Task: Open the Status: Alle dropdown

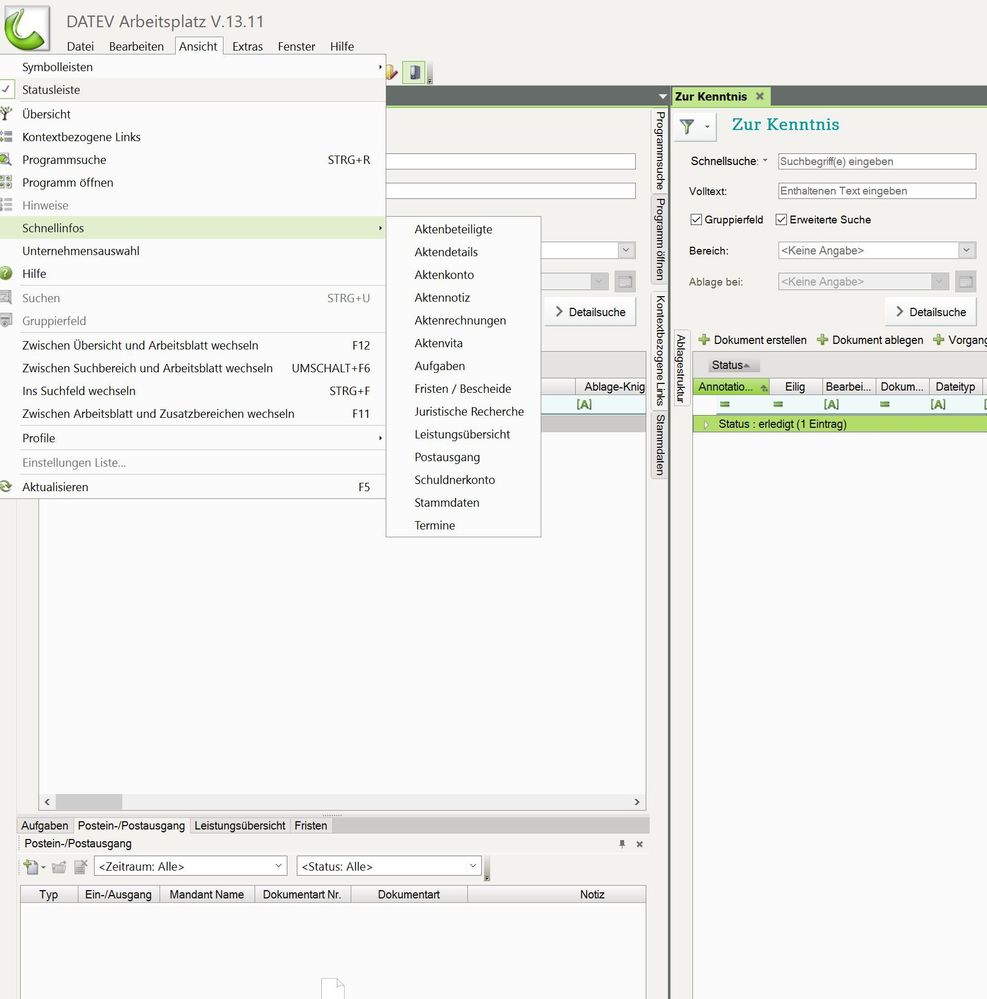Action: pos(473,866)
